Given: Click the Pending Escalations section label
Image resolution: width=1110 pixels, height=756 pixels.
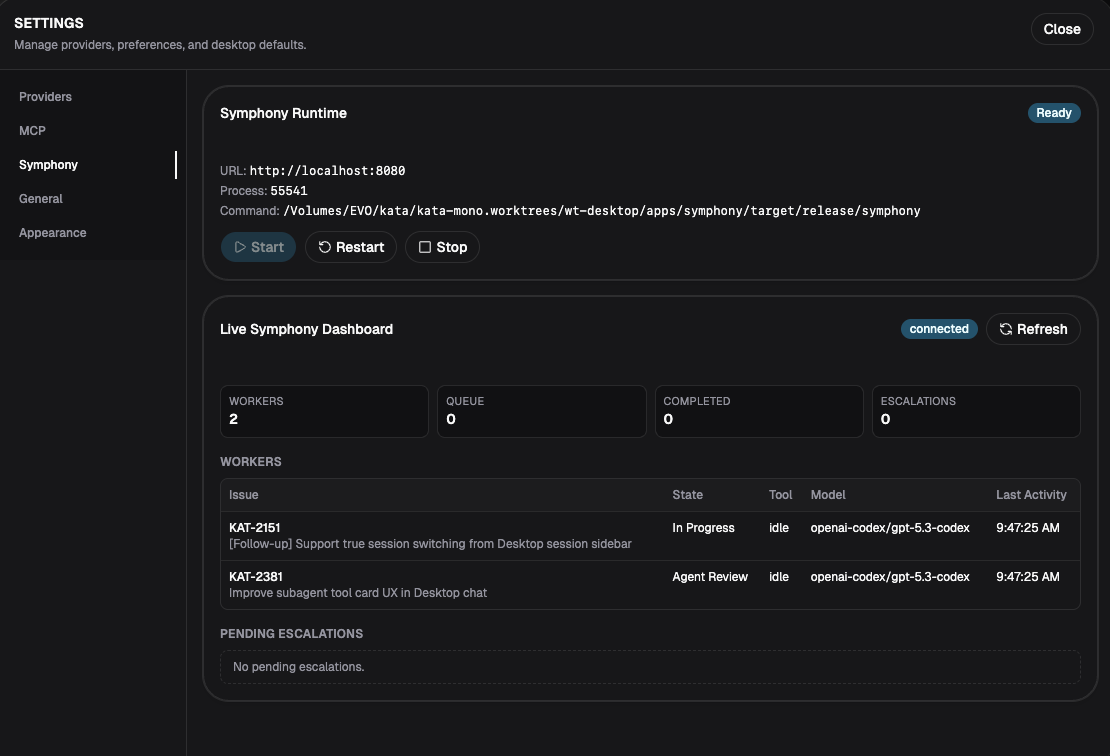Looking at the screenshot, I should (291, 634).
